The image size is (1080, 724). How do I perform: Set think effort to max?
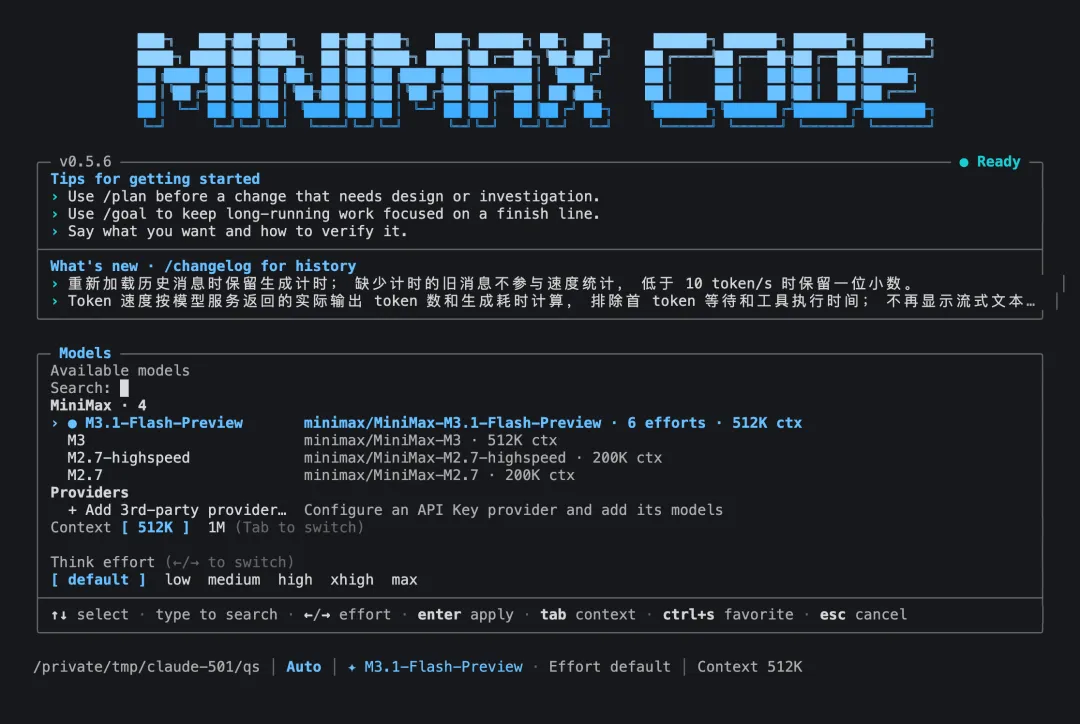404,580
